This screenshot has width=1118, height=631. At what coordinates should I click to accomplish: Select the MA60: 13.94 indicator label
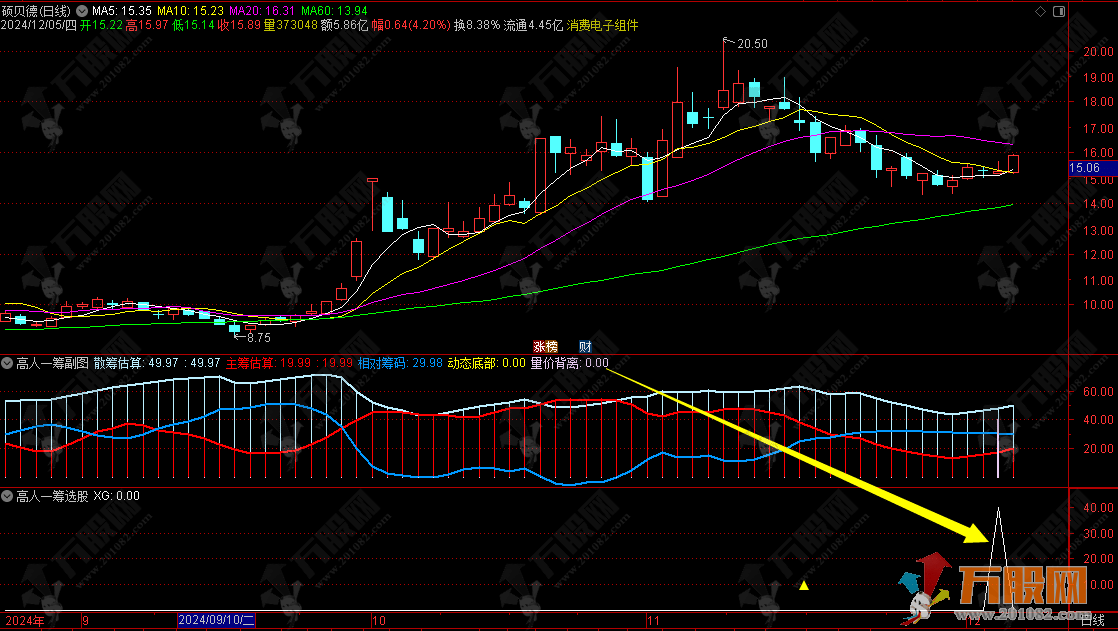point(334,11)
